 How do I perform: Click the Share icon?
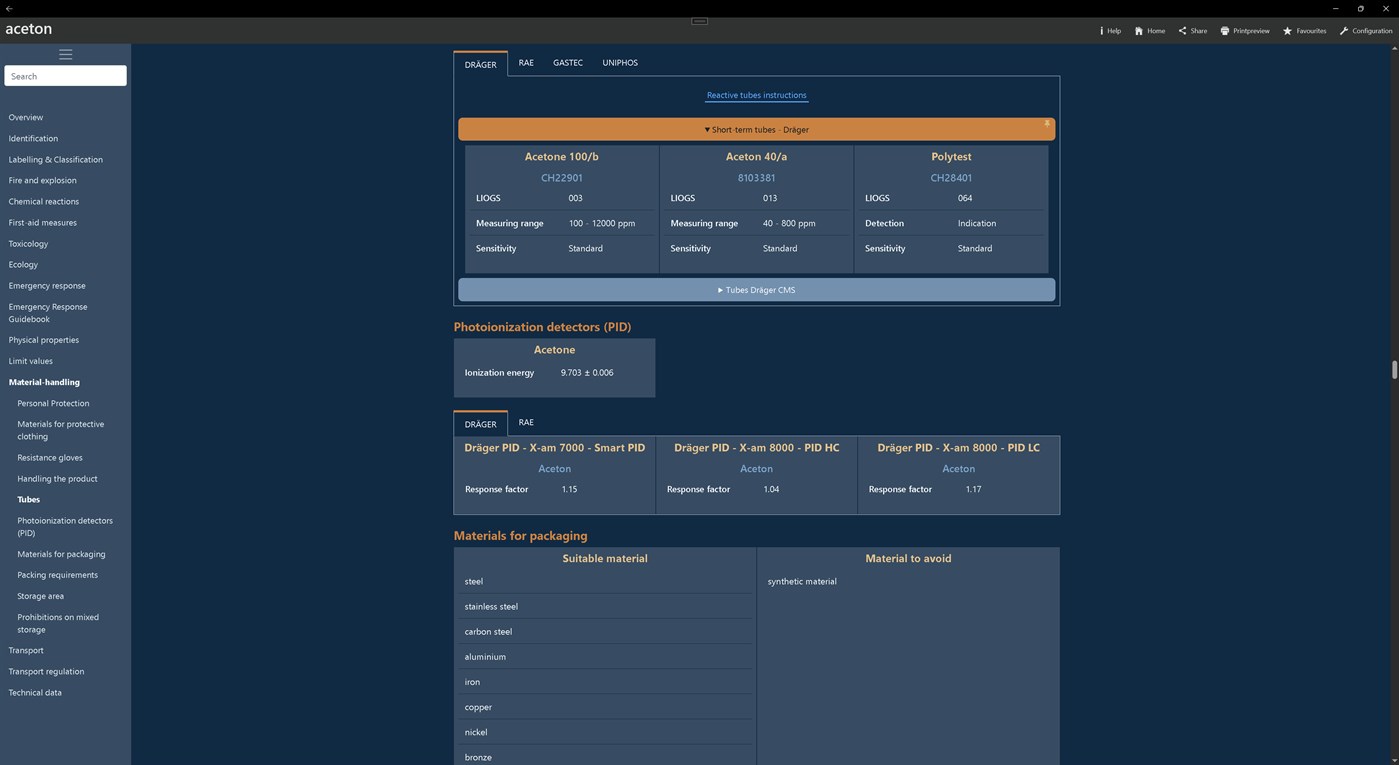pos(1182,31)
